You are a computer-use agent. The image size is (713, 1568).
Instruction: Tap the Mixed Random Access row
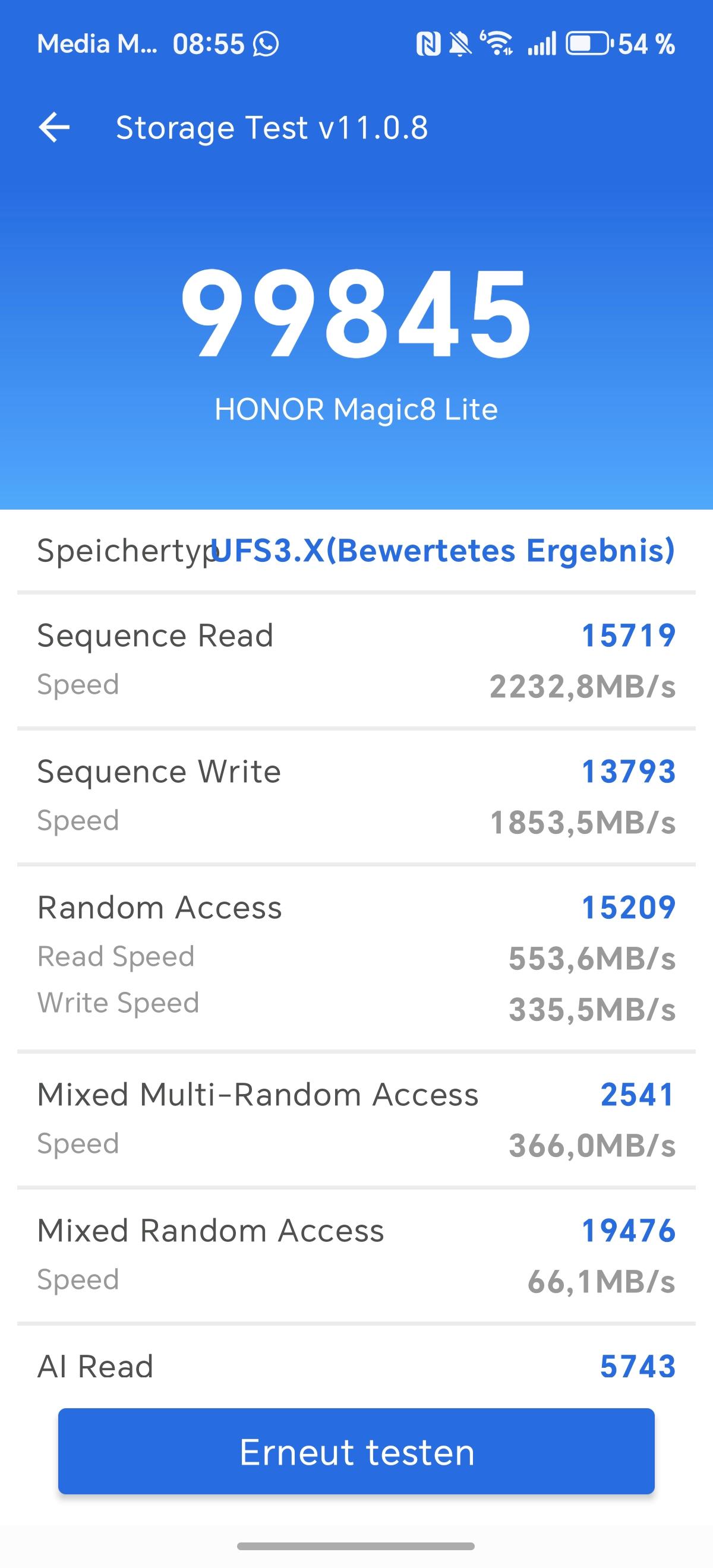click(356, 1255)
